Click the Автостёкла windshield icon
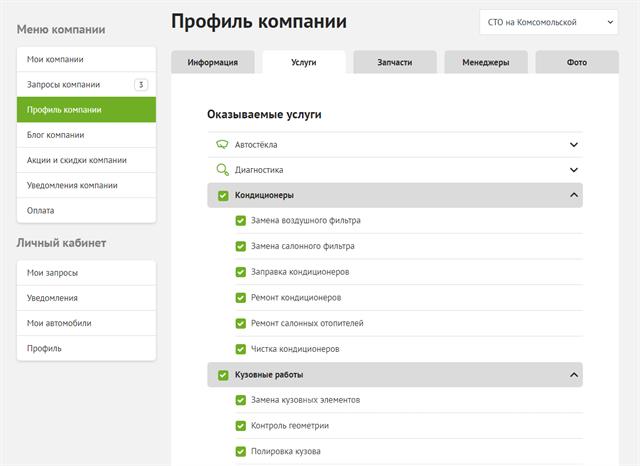This screenshot has width=640, height=466. 222,144
